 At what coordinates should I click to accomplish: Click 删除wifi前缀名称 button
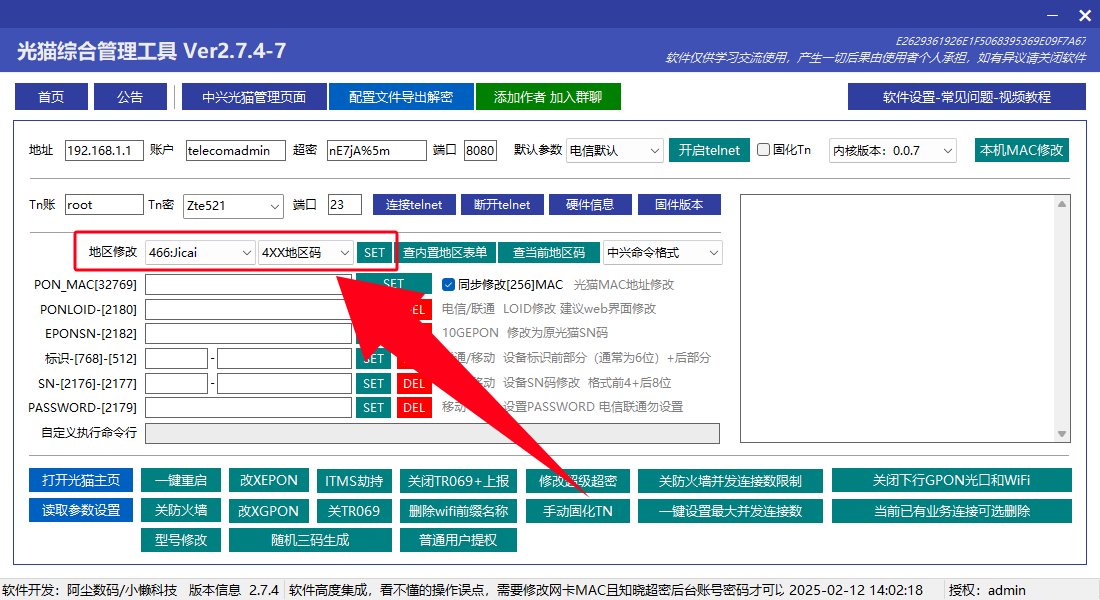(x=459, y=511)
